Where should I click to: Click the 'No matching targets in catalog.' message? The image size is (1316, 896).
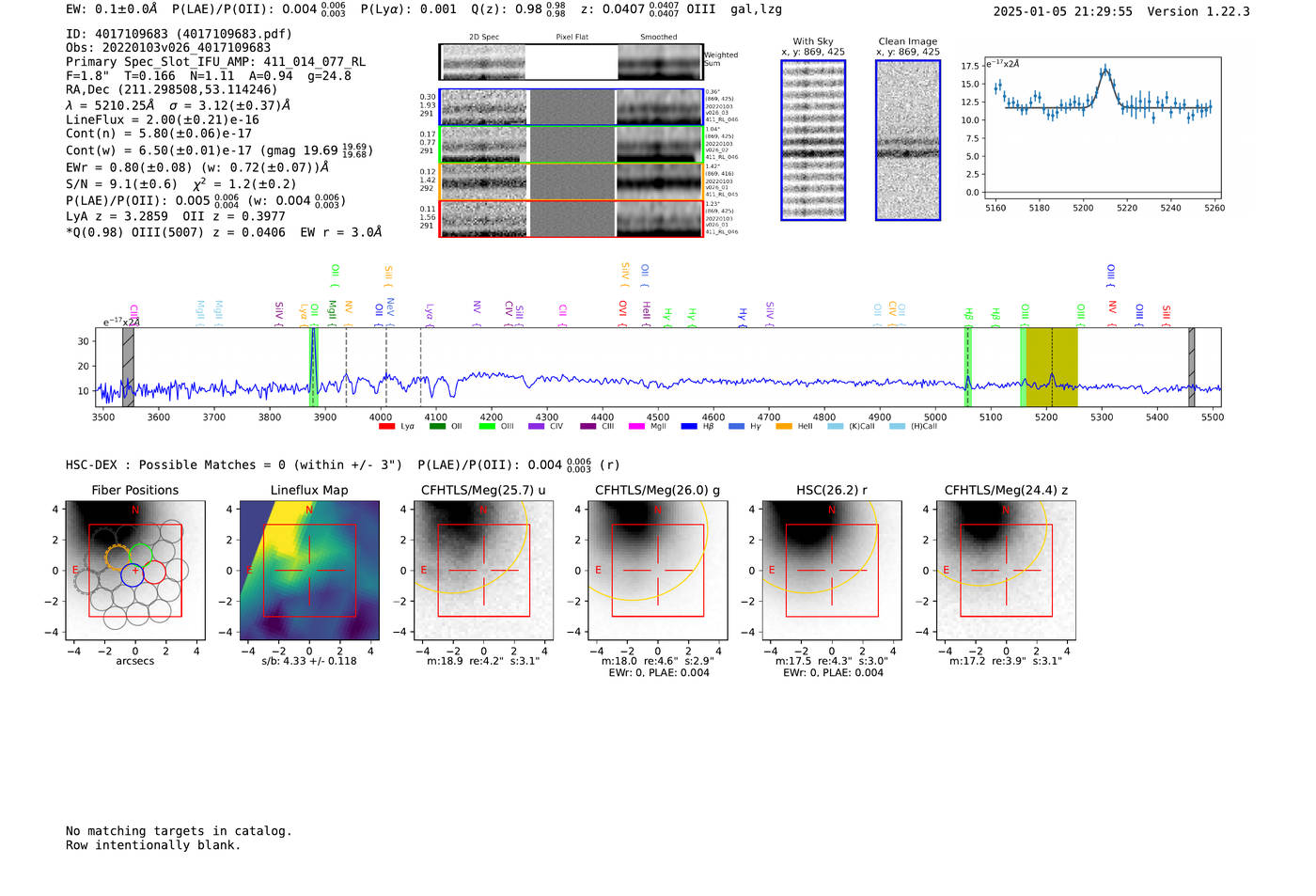point(179,831)
